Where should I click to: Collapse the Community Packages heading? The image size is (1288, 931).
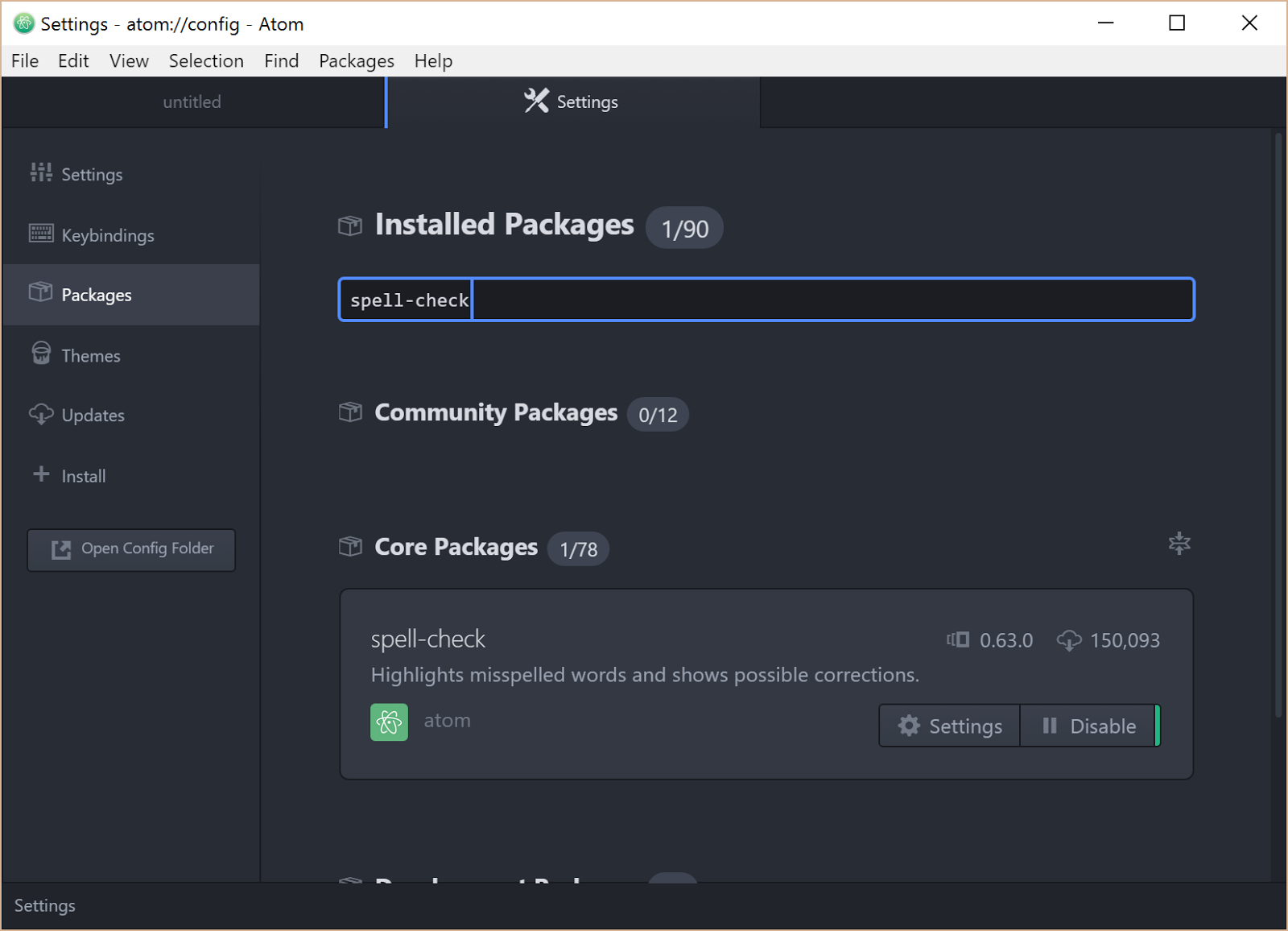pos(496,412)
